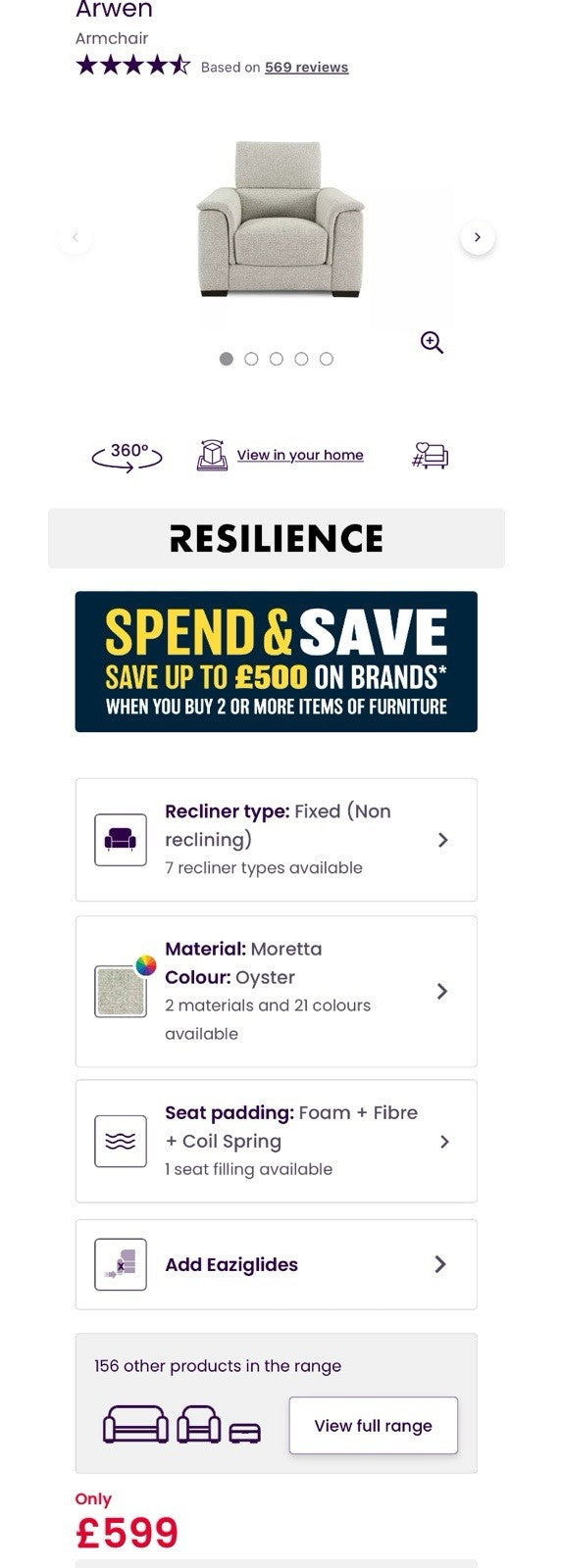Open the Resilience brand banner

[x=277, y=538]
